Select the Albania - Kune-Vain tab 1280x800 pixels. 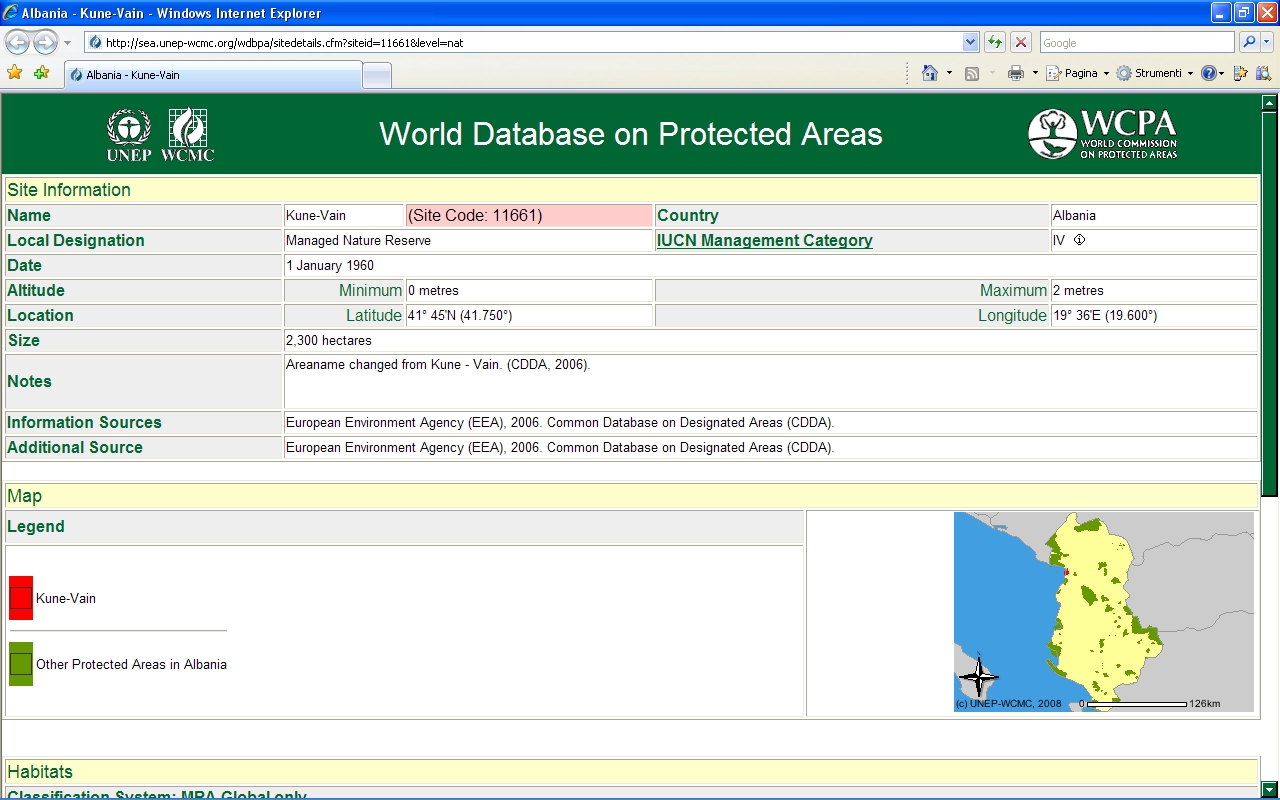click(213, 75)
